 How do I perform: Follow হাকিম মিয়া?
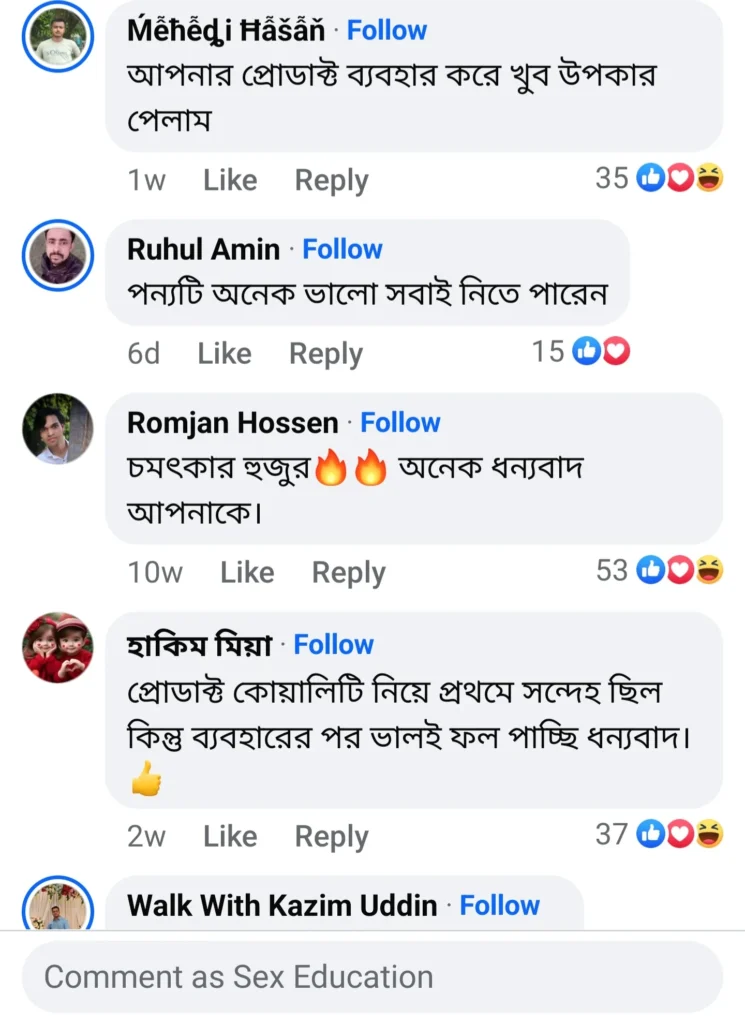[x=333, y=645]
